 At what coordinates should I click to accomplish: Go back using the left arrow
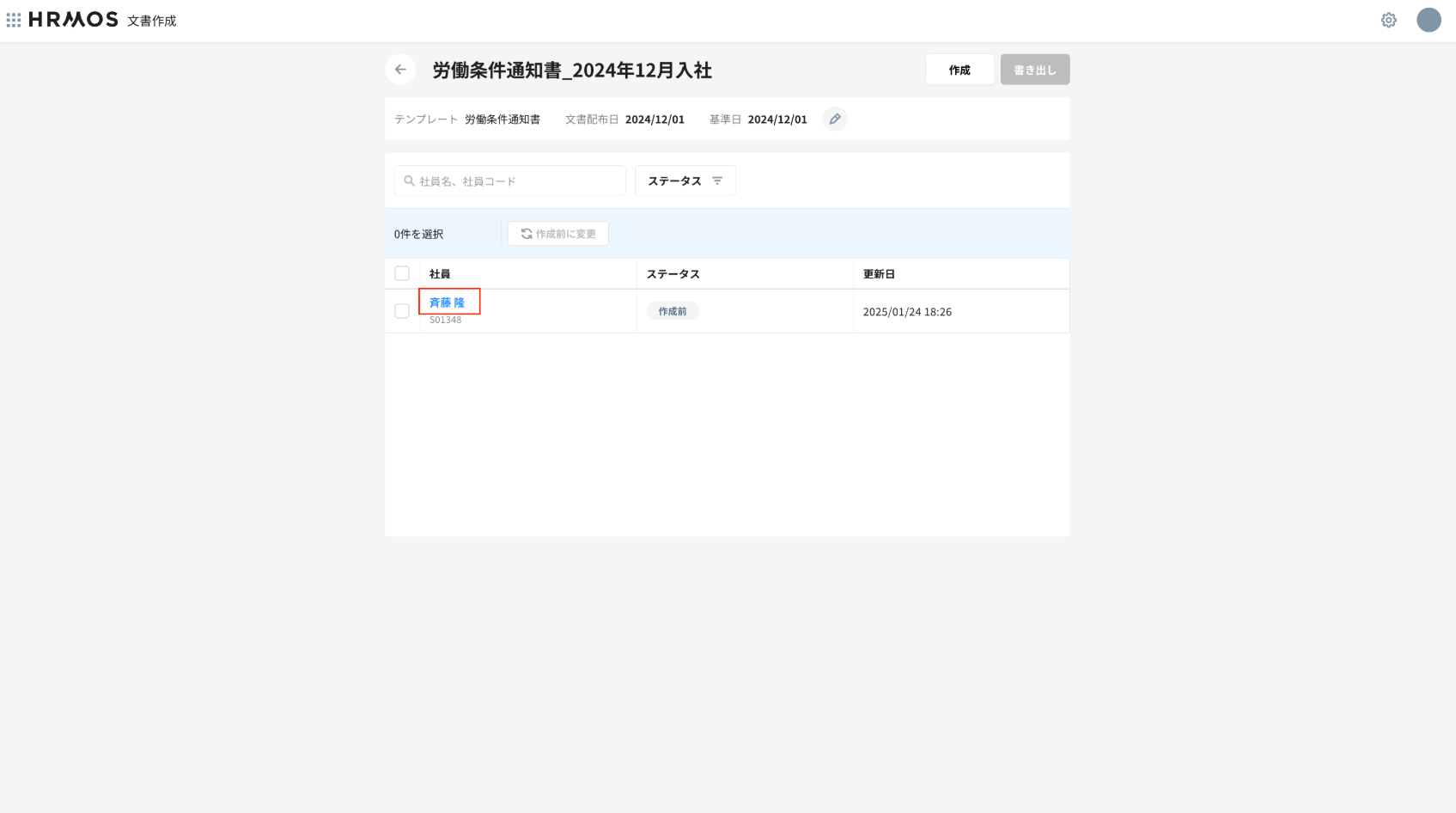400,70
